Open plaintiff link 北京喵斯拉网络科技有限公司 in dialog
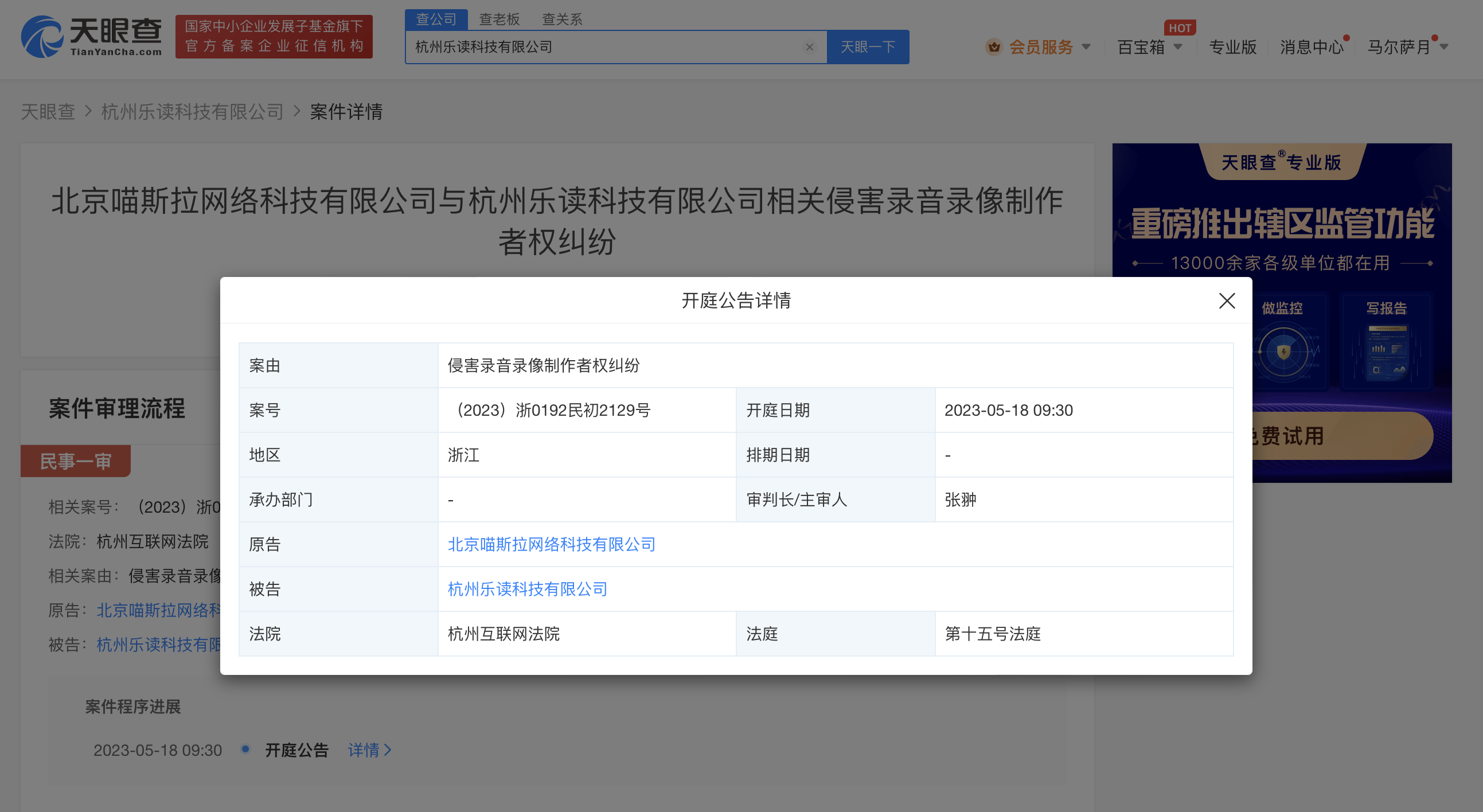The width and height of the screenshot is (1483, 812). [x=552, y=544]
